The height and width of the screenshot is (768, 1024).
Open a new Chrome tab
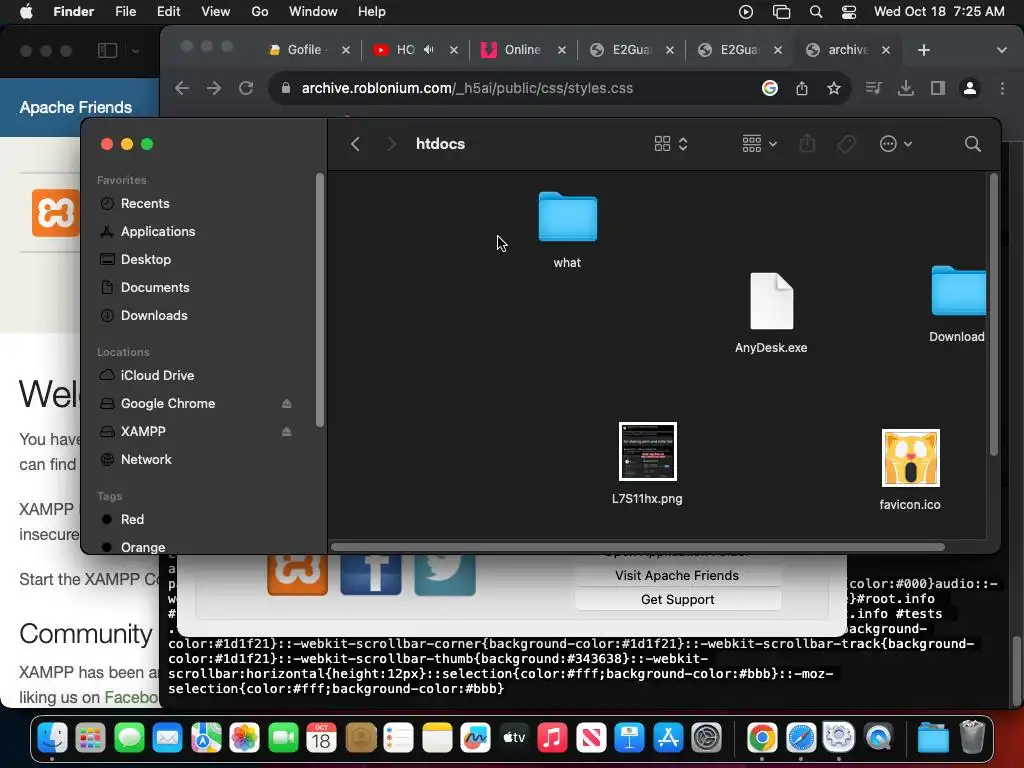point(923,50)
